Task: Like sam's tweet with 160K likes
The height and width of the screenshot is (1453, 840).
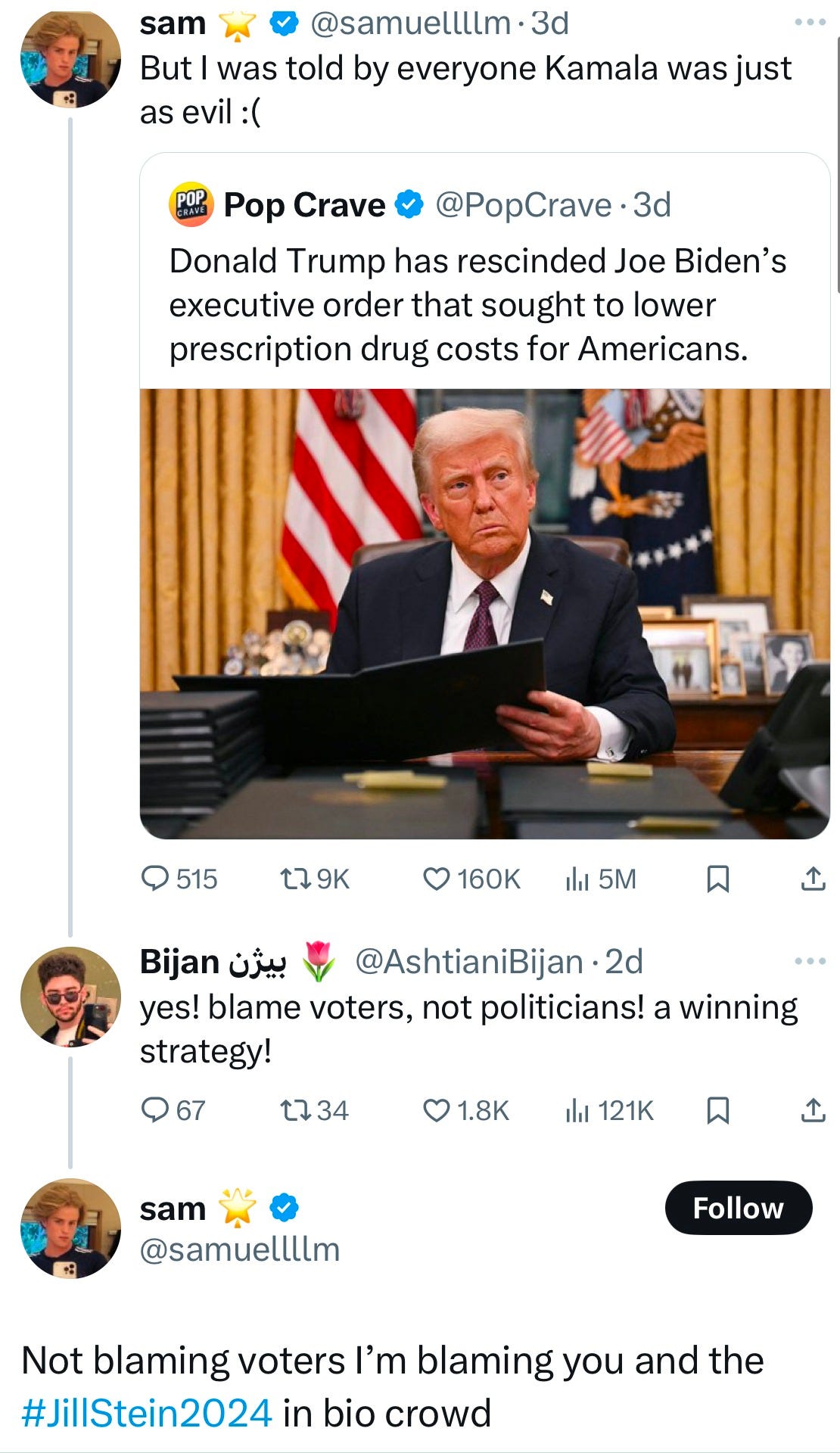Action: click(471, 879)
